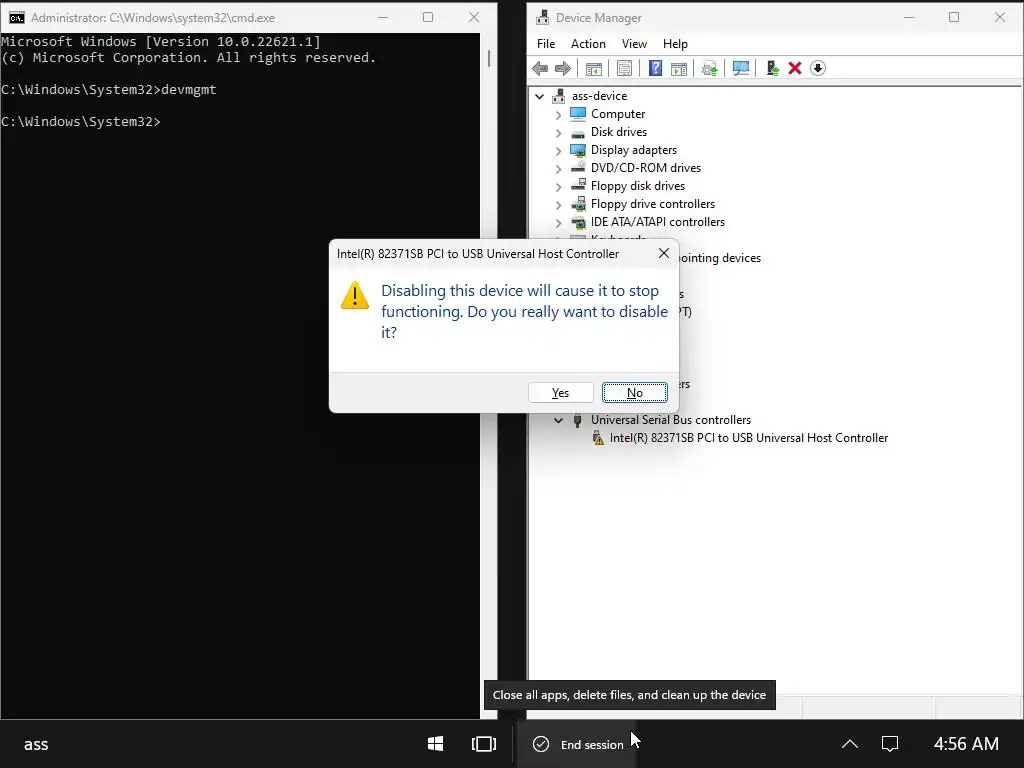Open Task View on the taskbar
This screenshot has width=1024, height=768.
pyautogui.click(x=484, y=744)
